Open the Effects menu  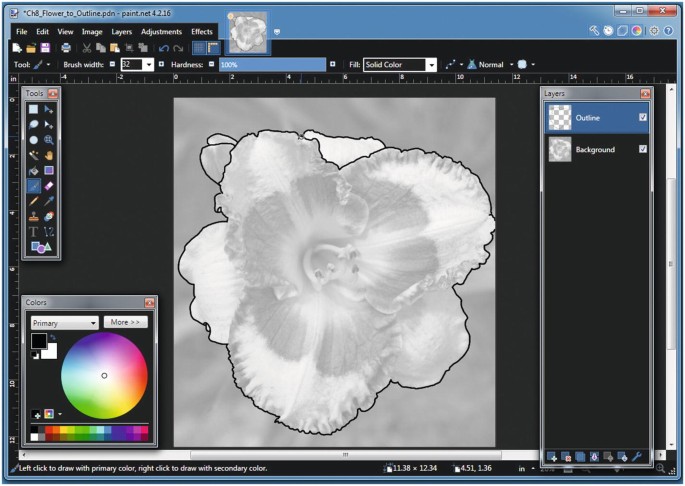click(x=202, y=31)
